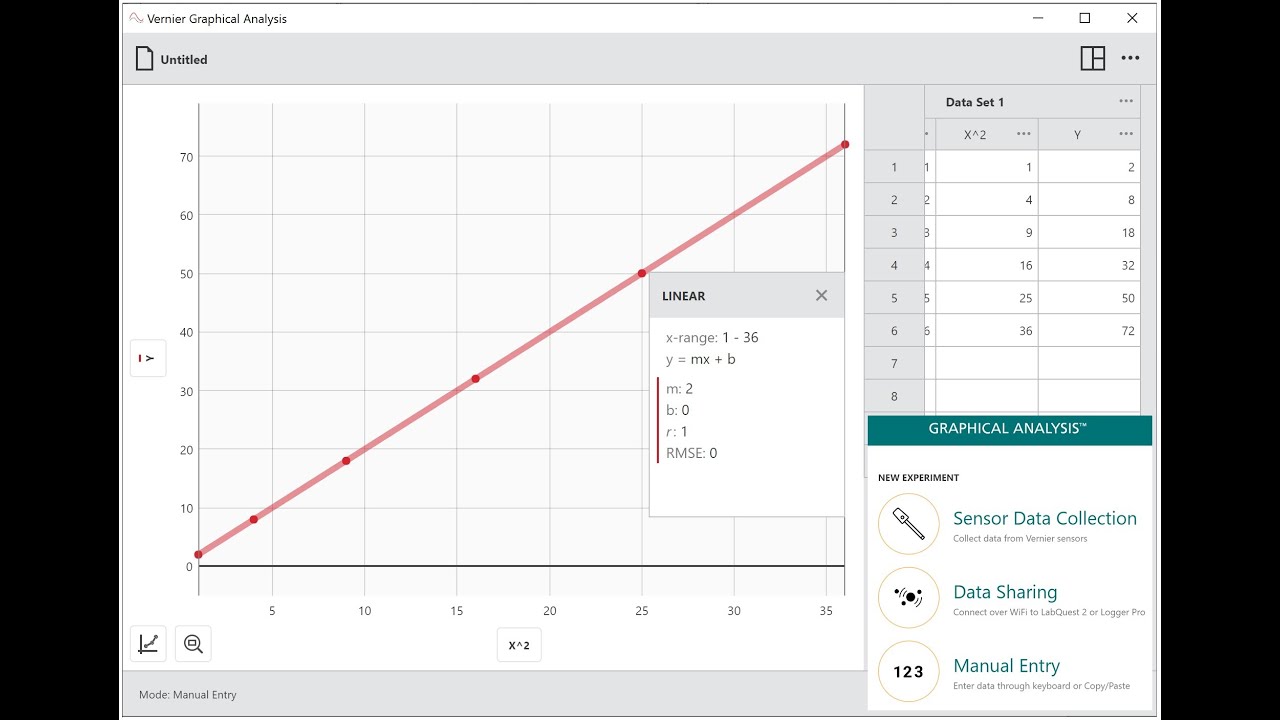The image size is (1280, 720).
Task: Click the empty Y cell in row 7
Action: [1089, 363]
